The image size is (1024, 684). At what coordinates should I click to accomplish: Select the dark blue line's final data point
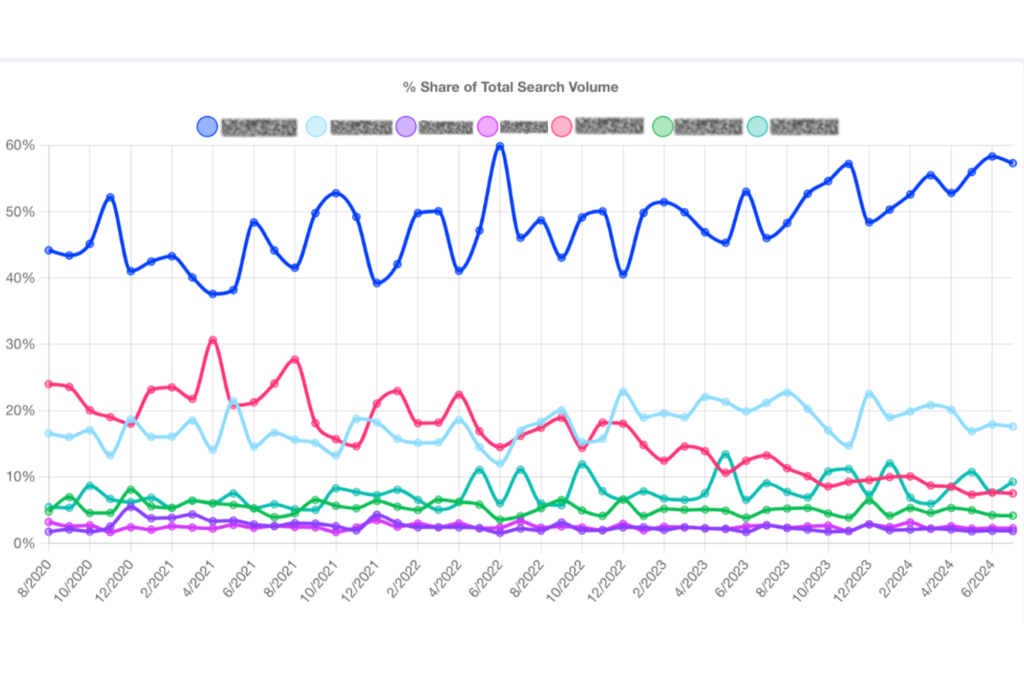1013,163
